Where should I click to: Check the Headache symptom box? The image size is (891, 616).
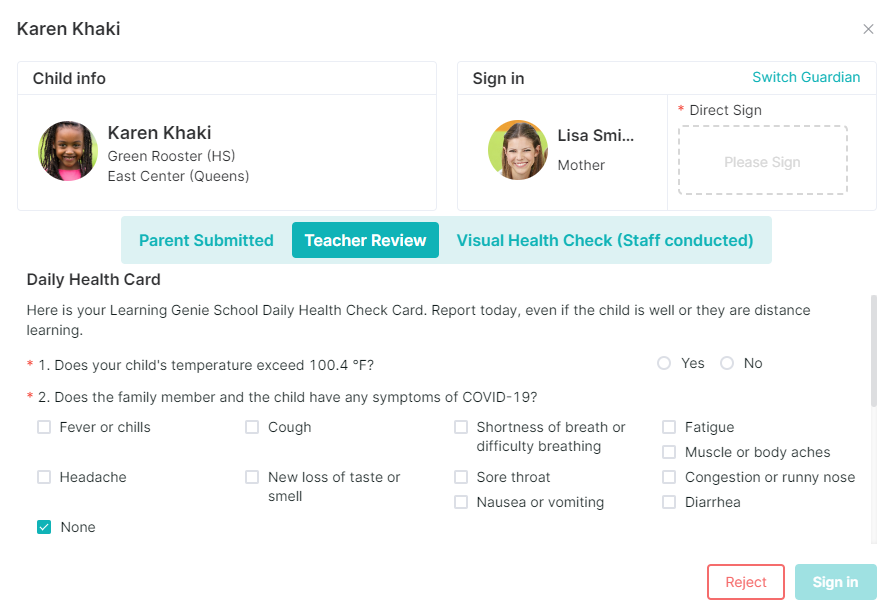point(44,477)
